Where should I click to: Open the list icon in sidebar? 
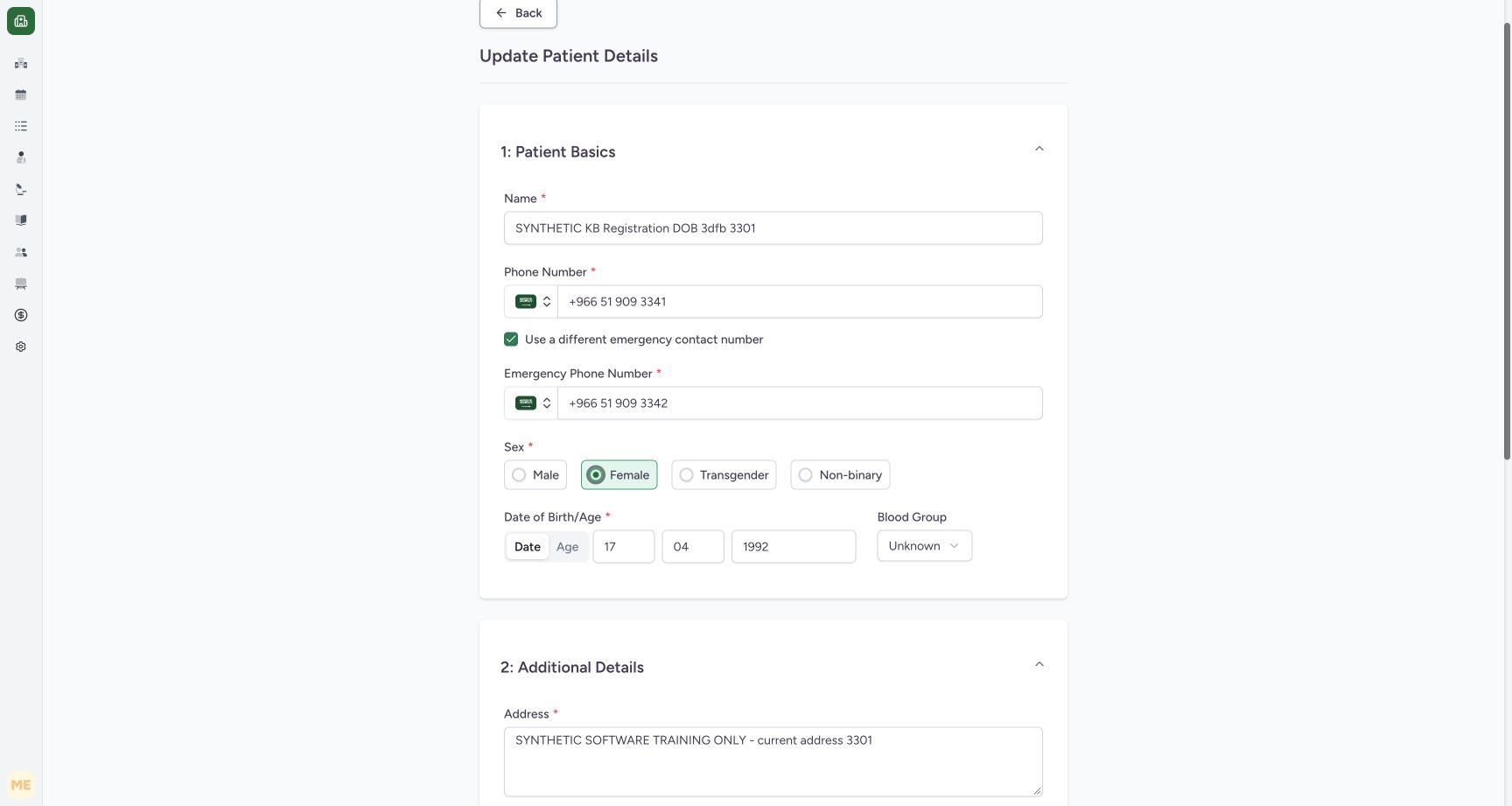(21, 126)
